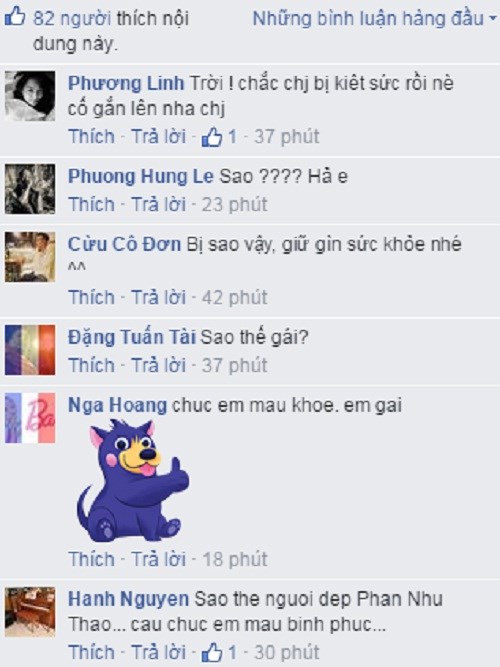Click Thích under Hanh Nguyen's comment
The height and width of the screenshot is (667, 500).
pyautogui.click(x=91, y=653)
